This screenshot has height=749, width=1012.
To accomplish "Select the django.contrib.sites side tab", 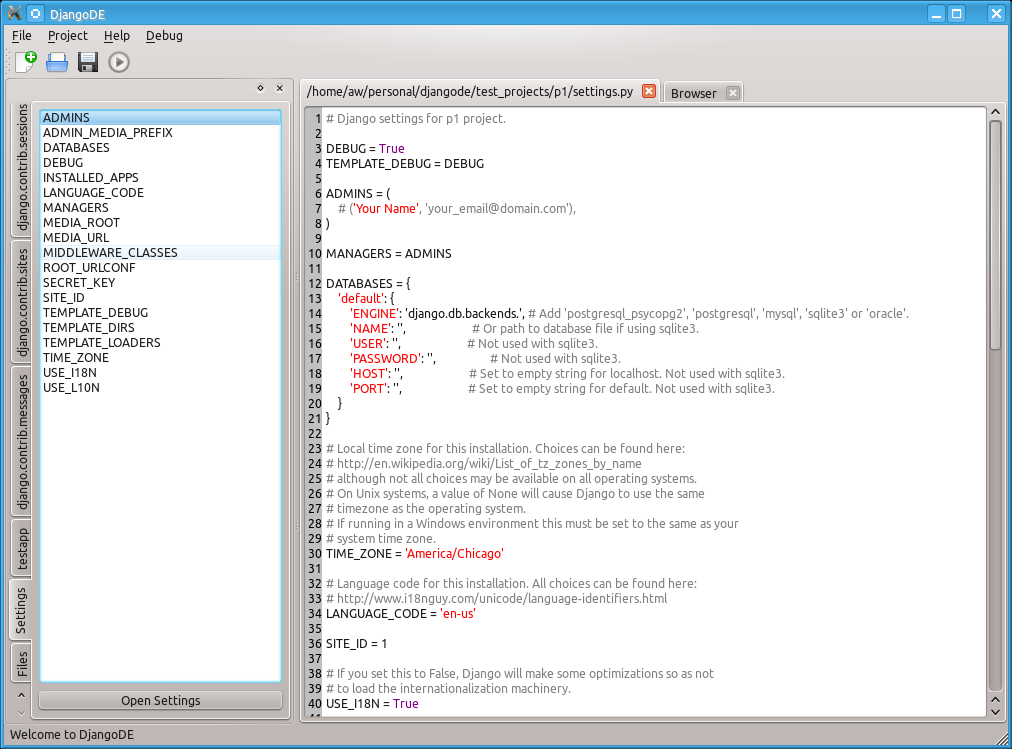I will click(x=22, y=302).
